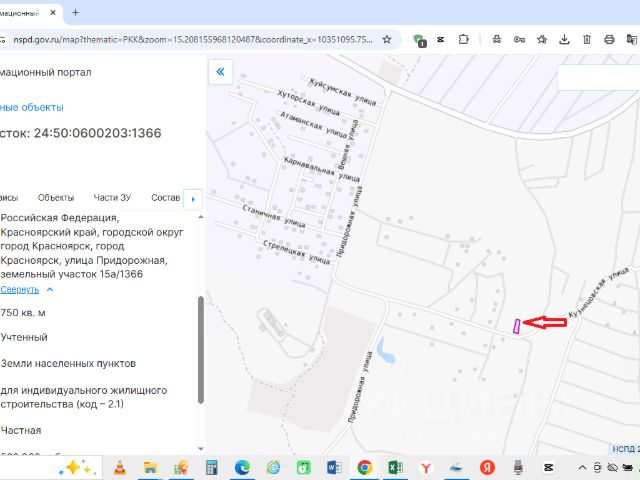Viewport: 640px width, 480px height.
Task: Click the chevron next to Свернуть
Action: pos(50,289)
